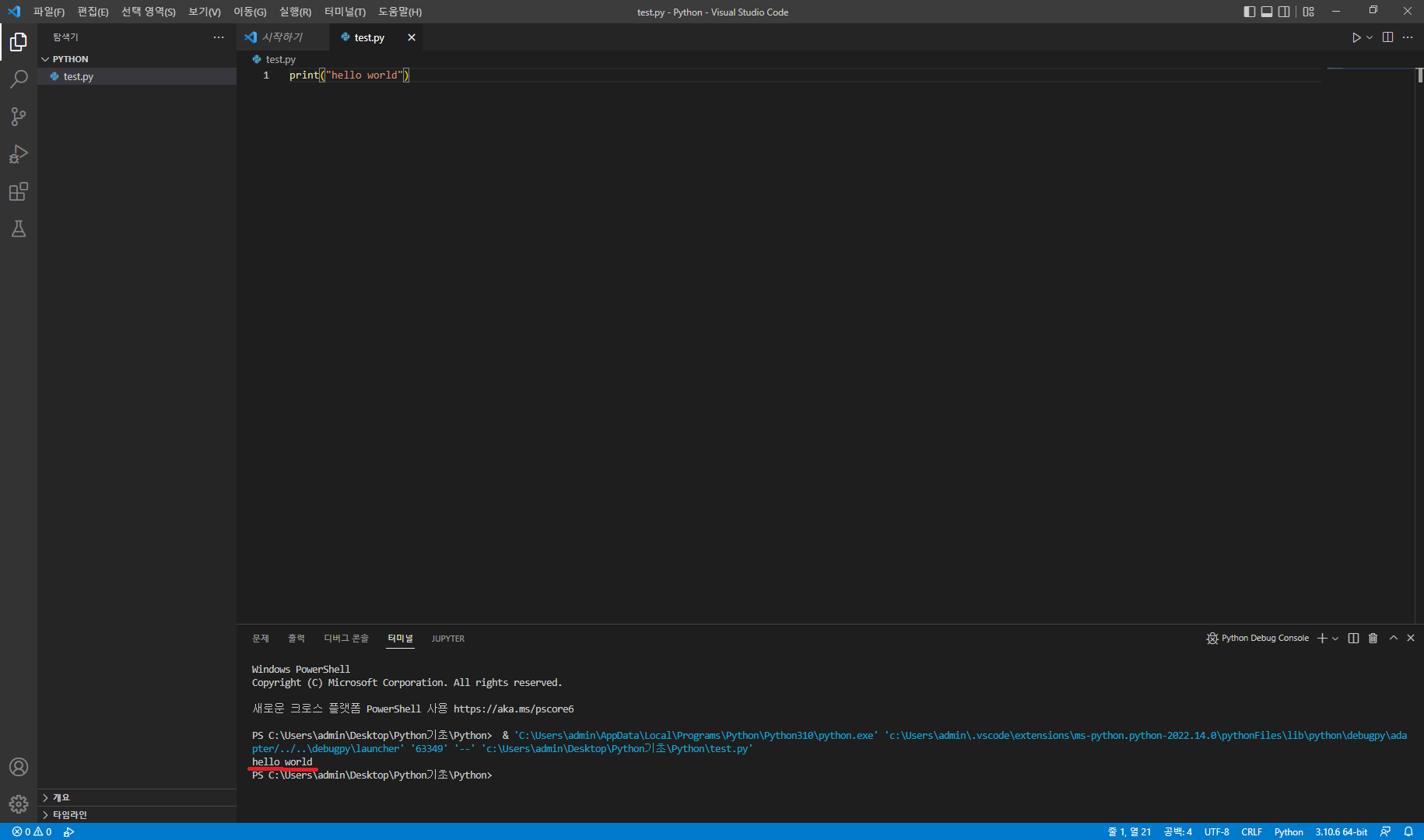Click errors and warnings count in status bar
Screen dimensions: 1424x840
32,831
